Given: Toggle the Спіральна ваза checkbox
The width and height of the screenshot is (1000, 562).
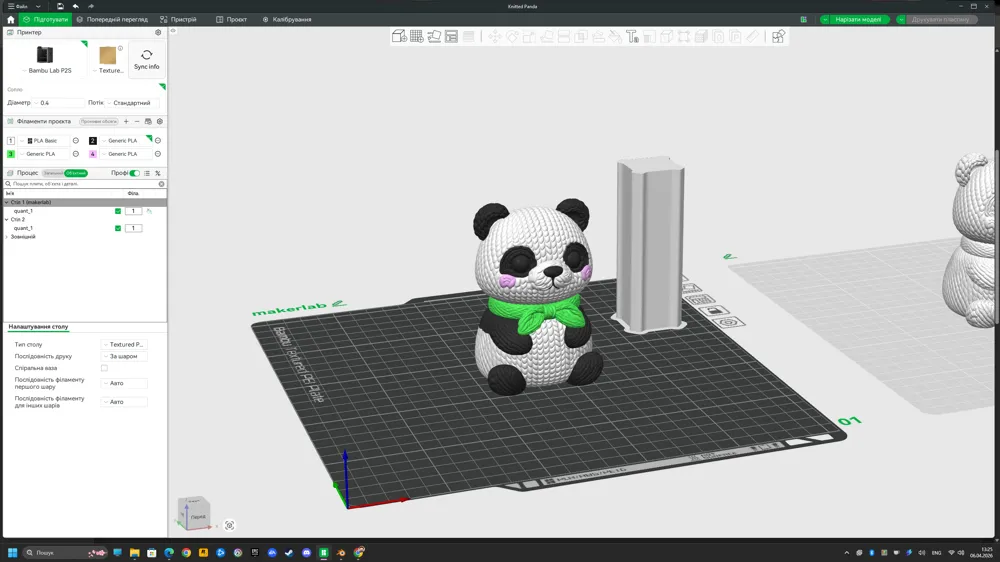Looking at the screenshot, I should point(104,368).
